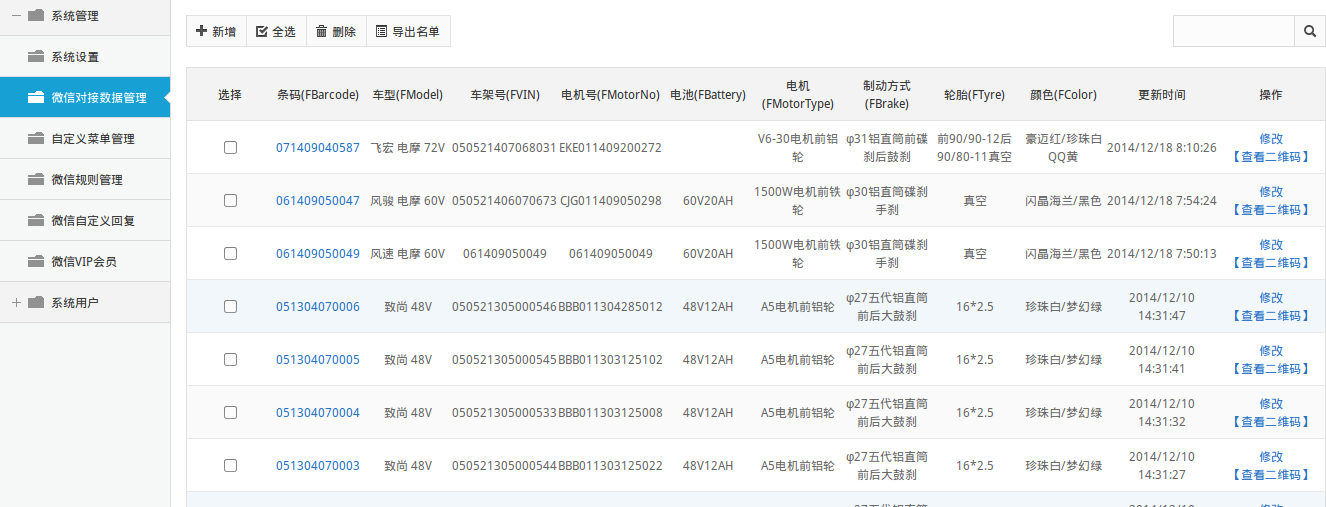This screenshot has width=1326, height=507.
Task: Click the folder icon beside 系统设置
Action: pos(36,57)
